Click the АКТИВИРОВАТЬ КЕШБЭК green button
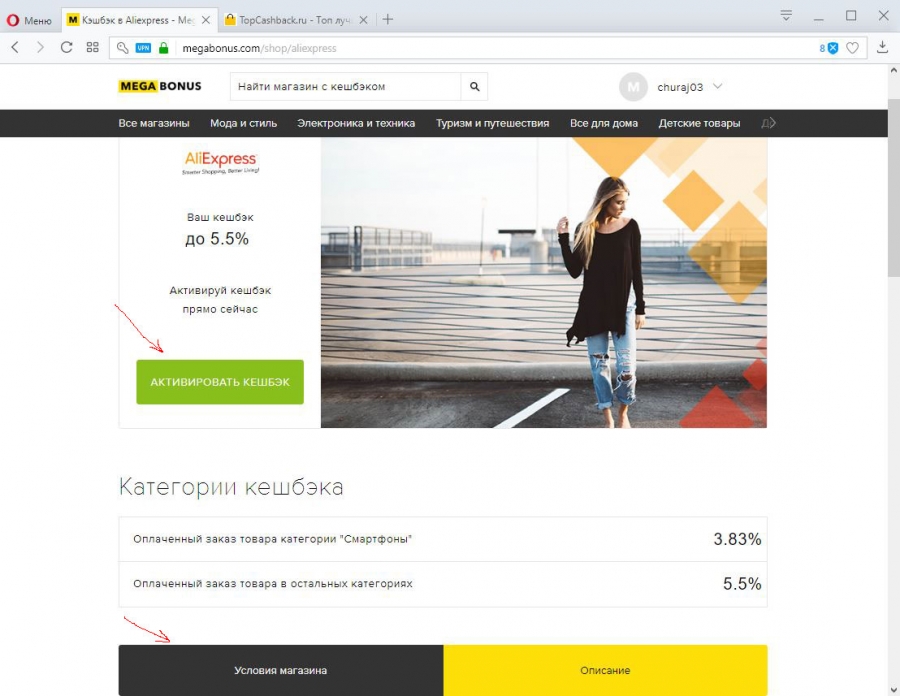The height and width of the screenshot is (696, 900). tap(220, 382)
